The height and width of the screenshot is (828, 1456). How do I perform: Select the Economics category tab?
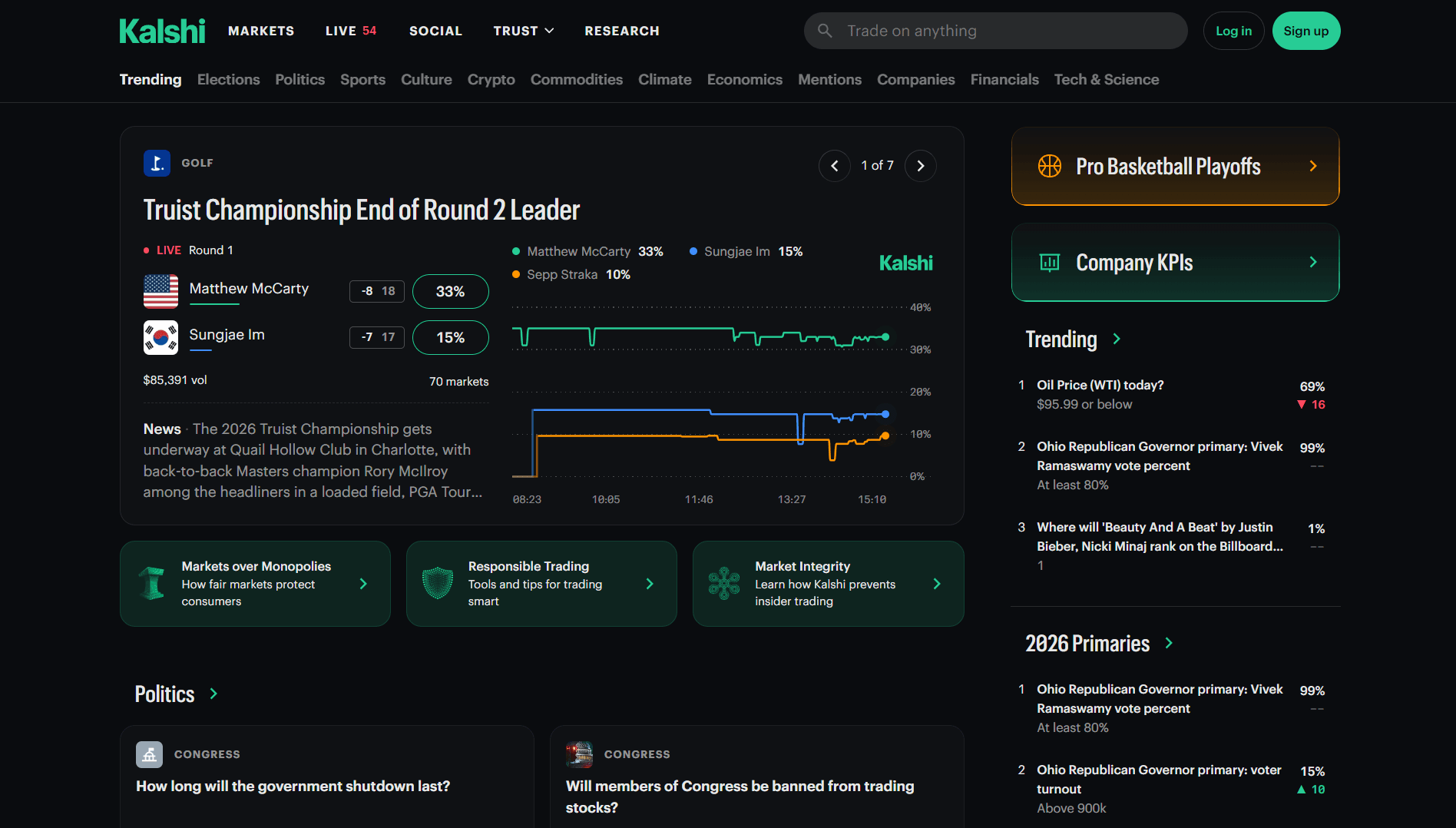(x=745, y=79)
